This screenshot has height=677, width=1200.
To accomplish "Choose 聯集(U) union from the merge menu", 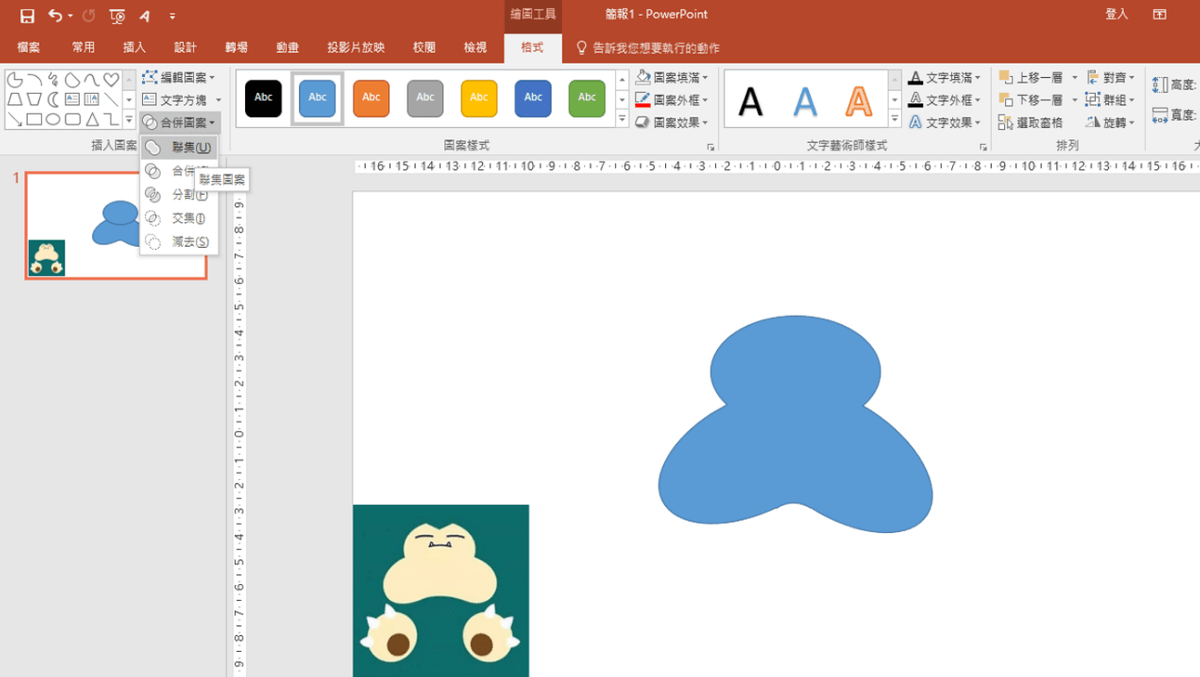I will click(x=179, y=147).
